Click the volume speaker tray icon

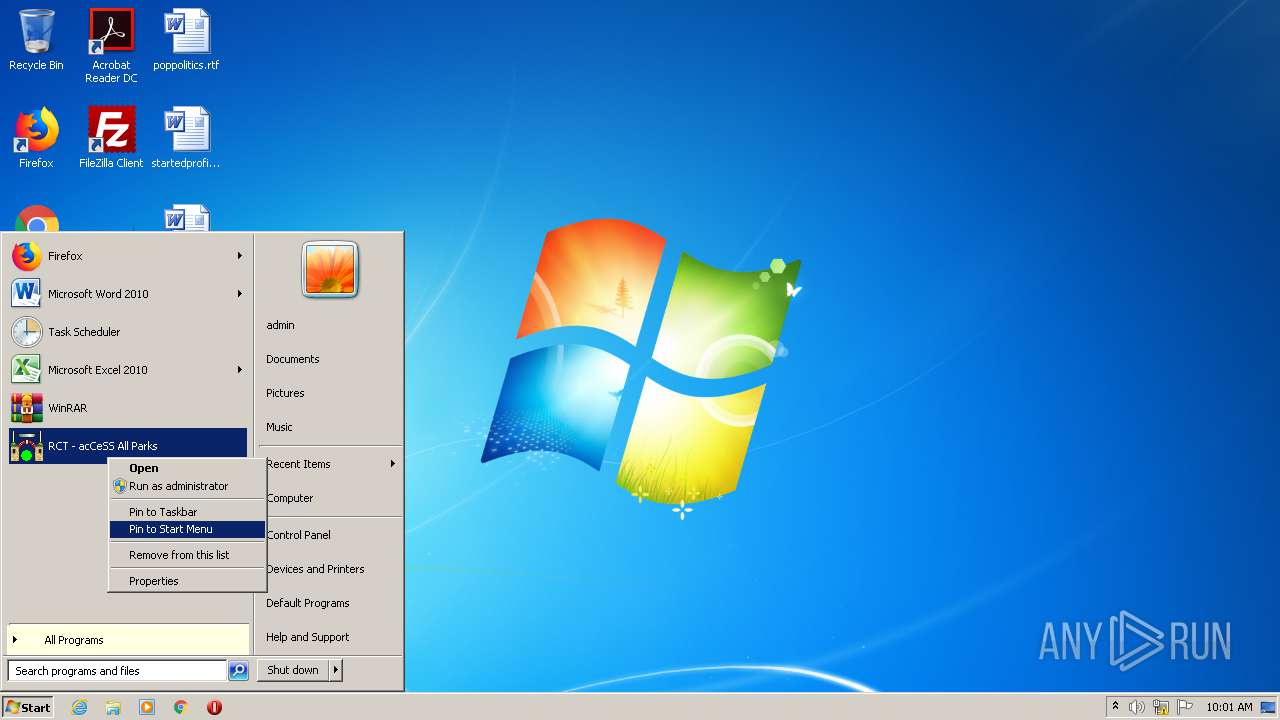pos(1137,707)
